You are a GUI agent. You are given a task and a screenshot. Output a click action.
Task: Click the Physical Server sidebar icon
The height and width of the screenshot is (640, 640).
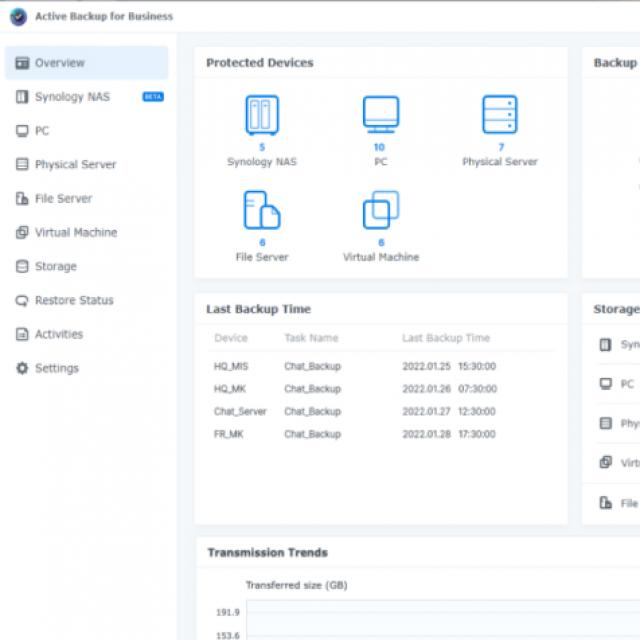coord(22,164)
